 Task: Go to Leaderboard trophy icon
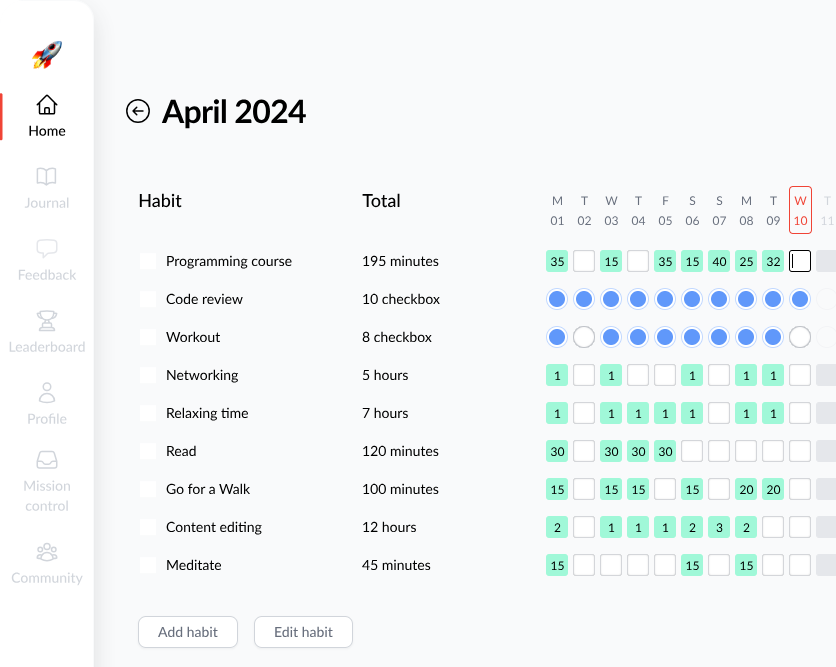pos(47,320)
